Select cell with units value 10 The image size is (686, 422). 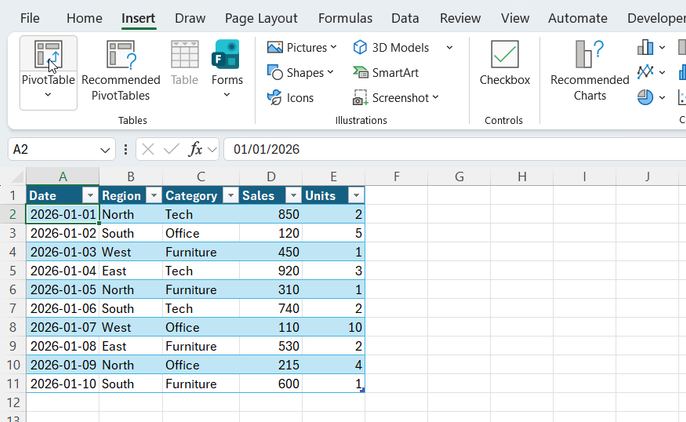(x=333, y=327)
